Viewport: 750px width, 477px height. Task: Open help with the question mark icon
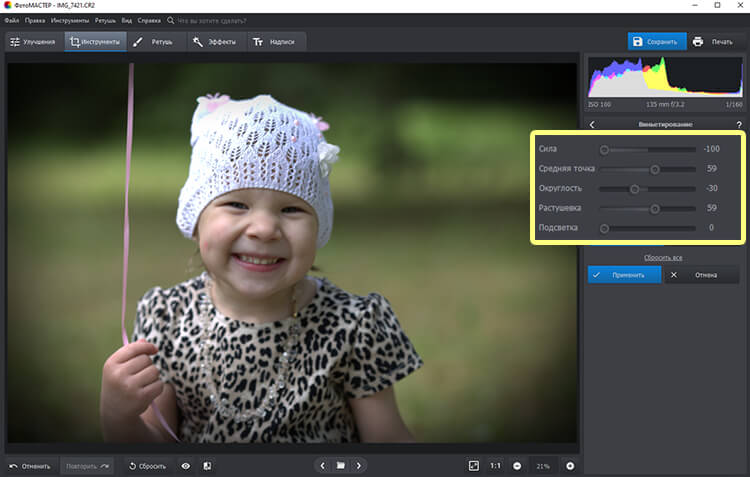point(738,124)
